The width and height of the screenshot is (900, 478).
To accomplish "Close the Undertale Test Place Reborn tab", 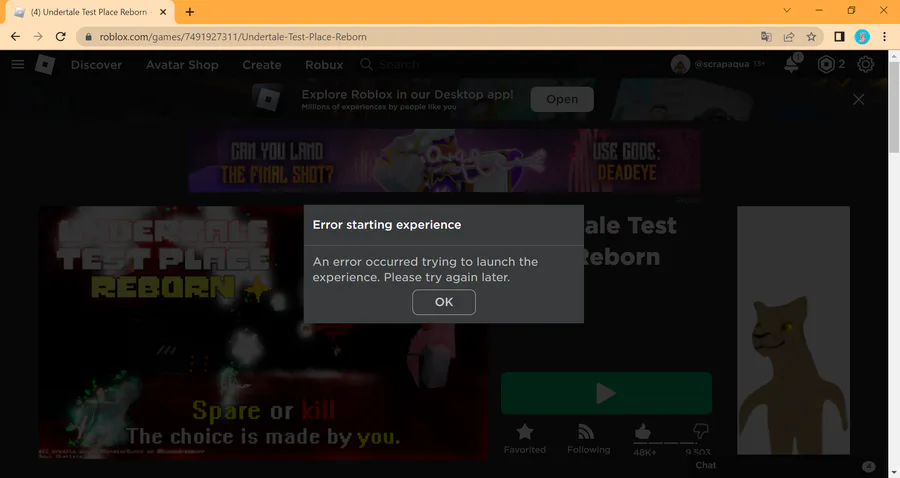I will [x=163, y=11].
